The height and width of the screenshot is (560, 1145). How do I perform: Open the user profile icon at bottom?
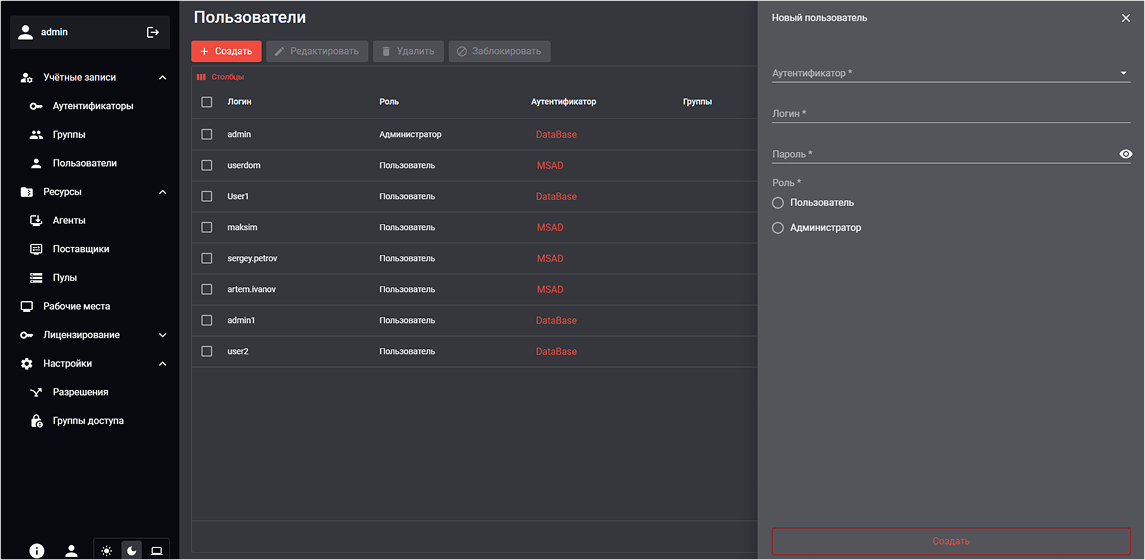[71, 550]
